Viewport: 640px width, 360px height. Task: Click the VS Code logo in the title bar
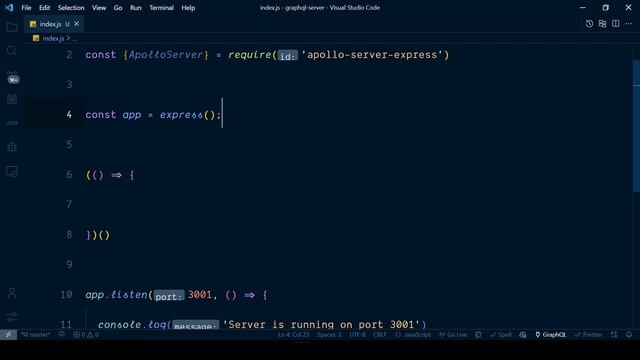tap(9, 7)
